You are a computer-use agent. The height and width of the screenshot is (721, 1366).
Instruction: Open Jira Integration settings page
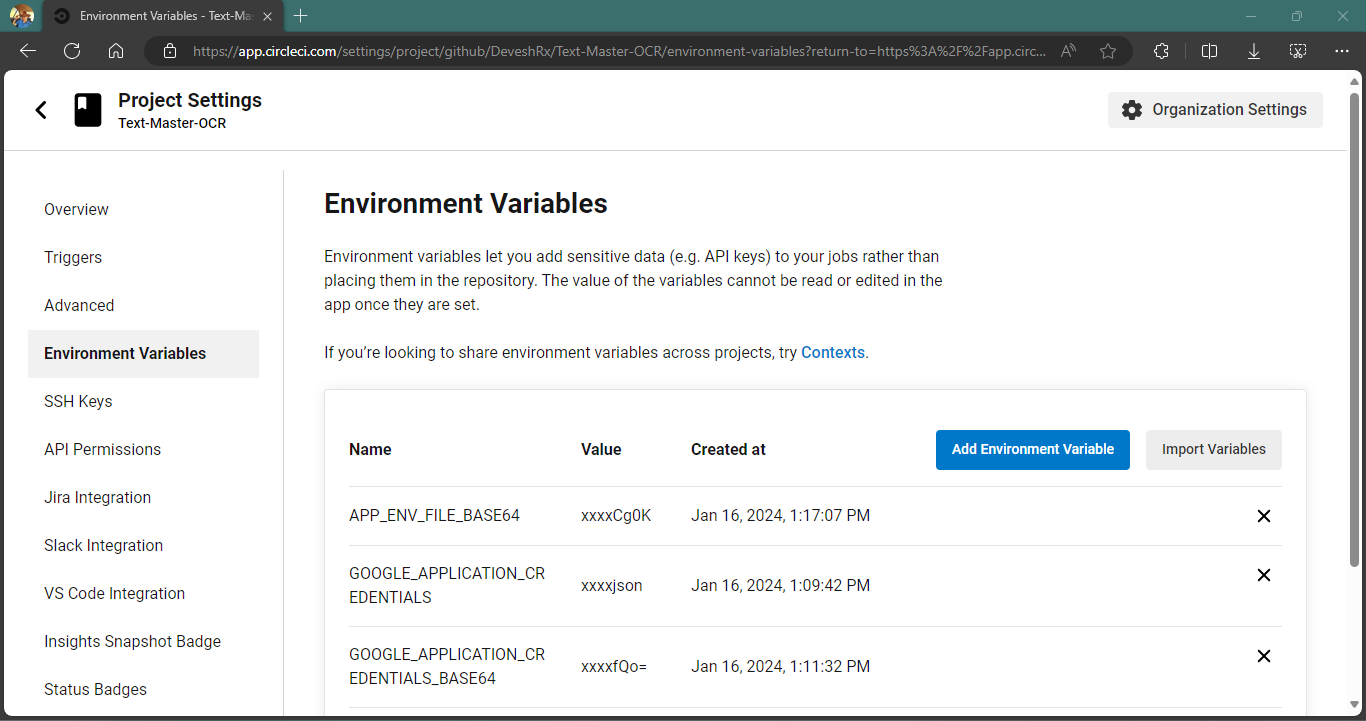[x=143, y=498]
